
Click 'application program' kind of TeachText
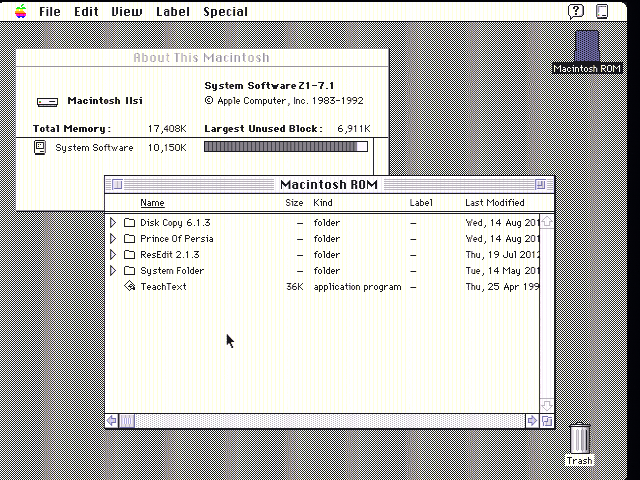click(357, 287)
